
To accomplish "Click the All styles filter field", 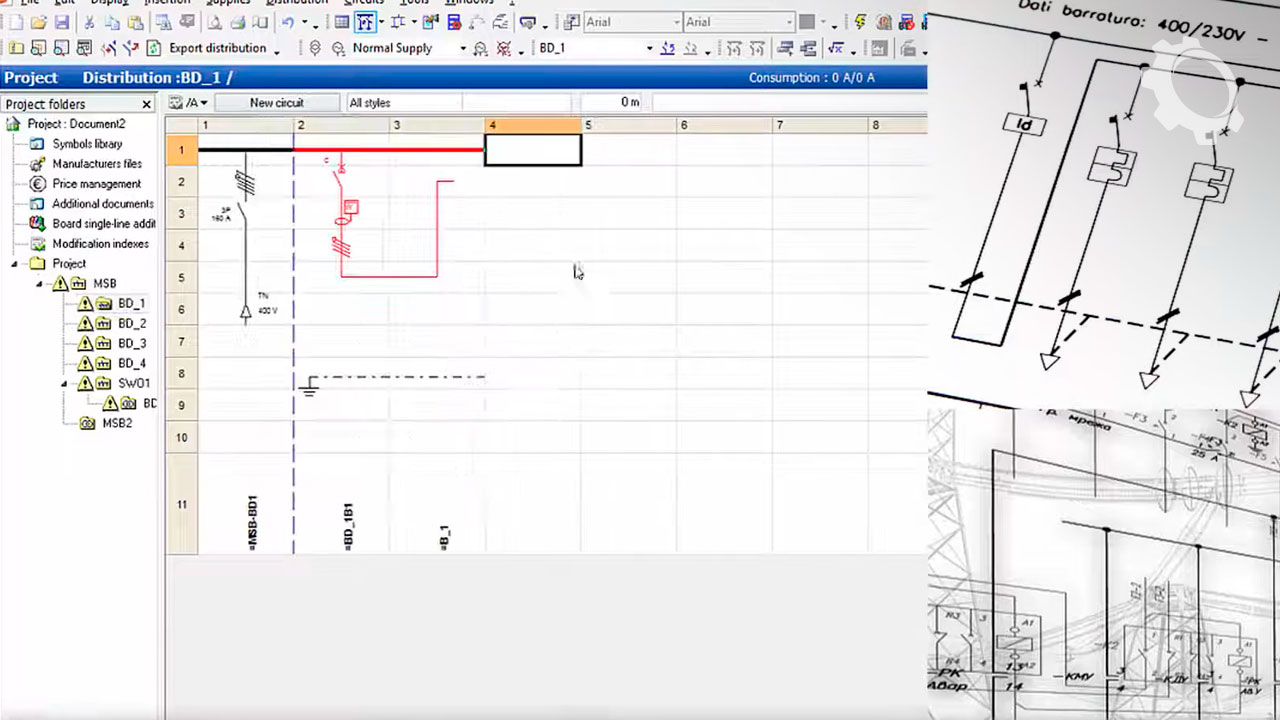I will click(403, 103).
